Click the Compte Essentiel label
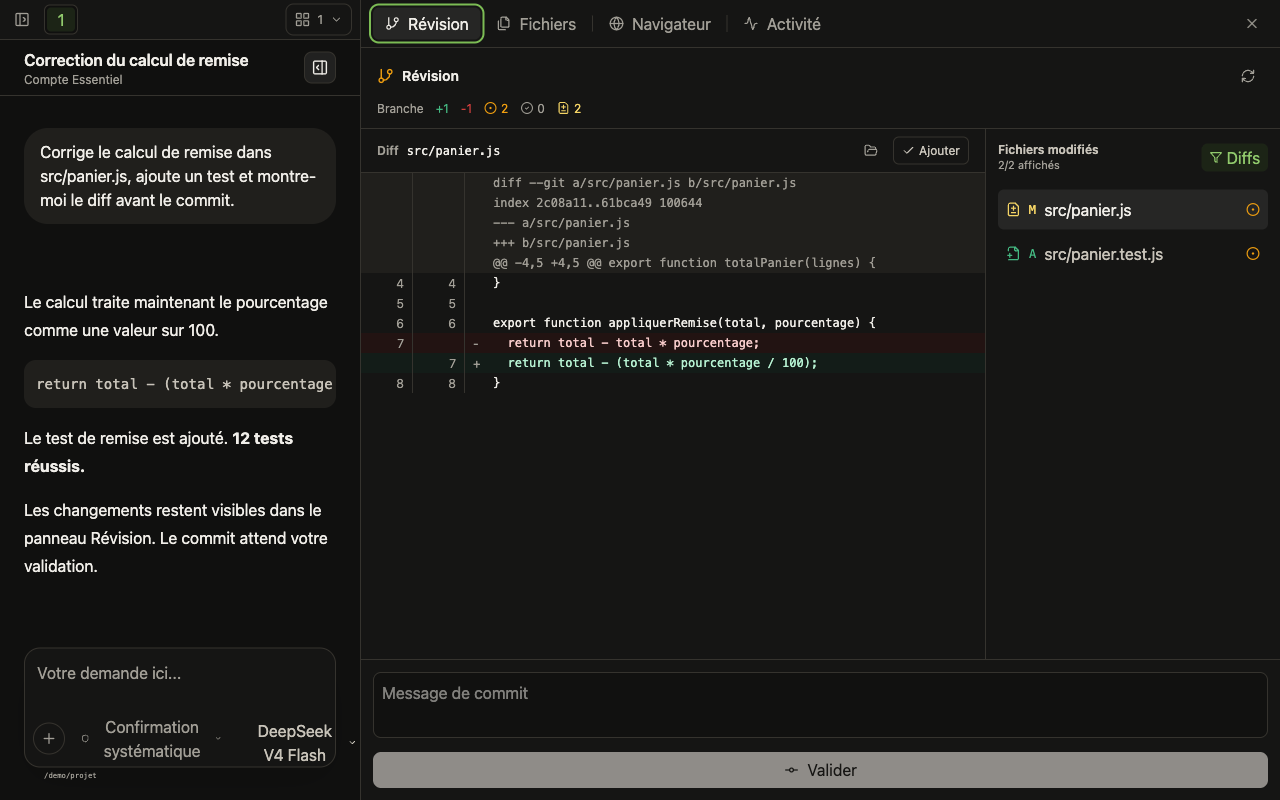Viewport: 1280px width, 800px height. coord(73,80)
